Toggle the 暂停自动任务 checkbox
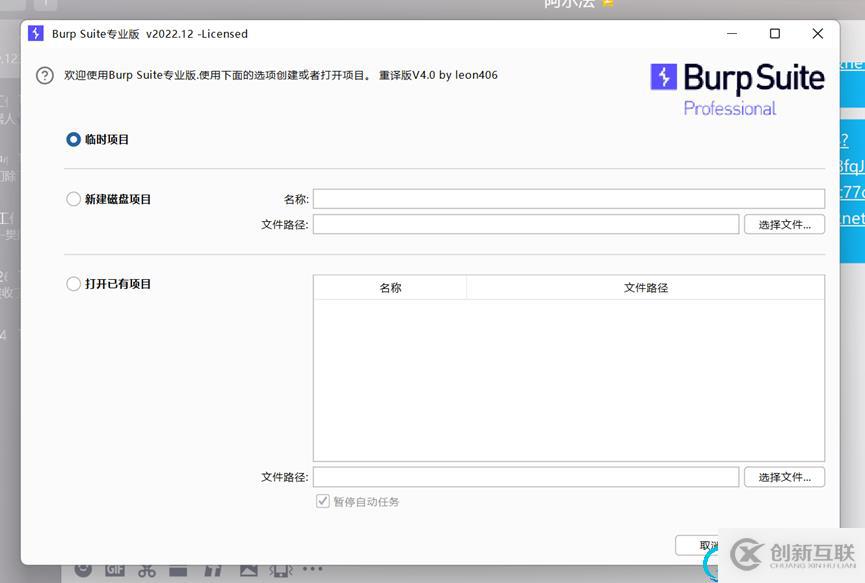 coord(323,501)
